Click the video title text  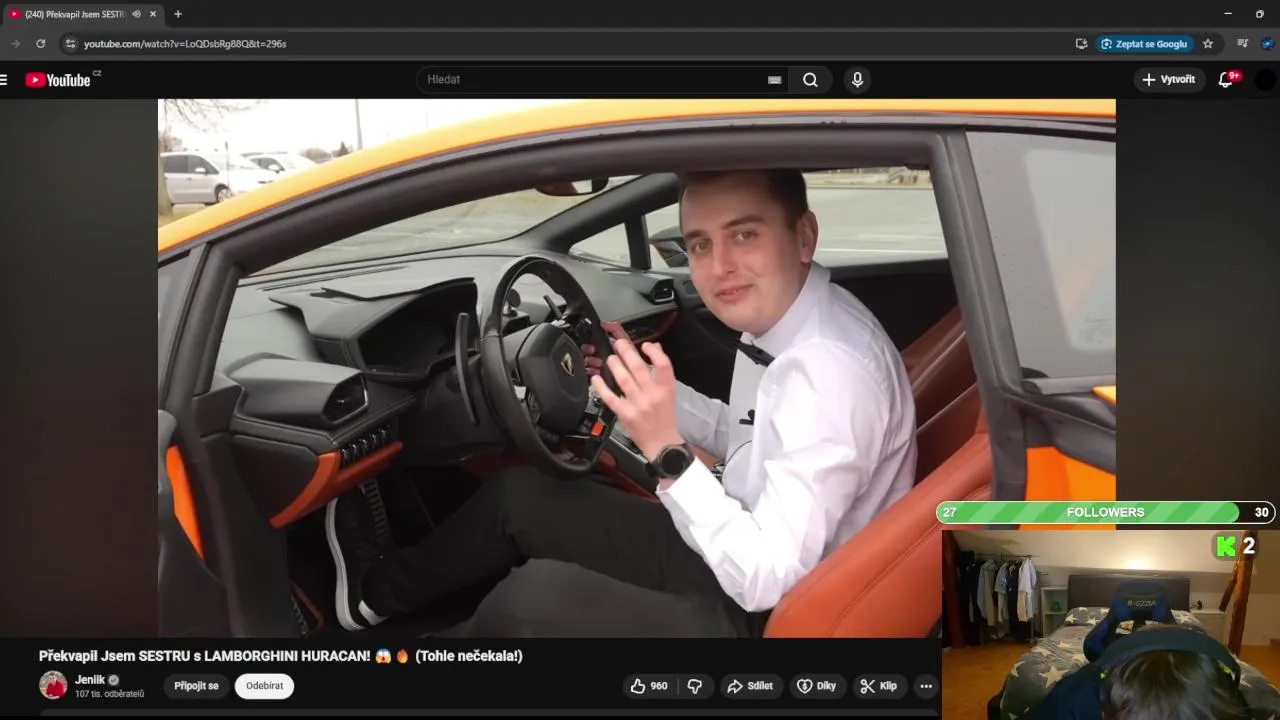280,656
